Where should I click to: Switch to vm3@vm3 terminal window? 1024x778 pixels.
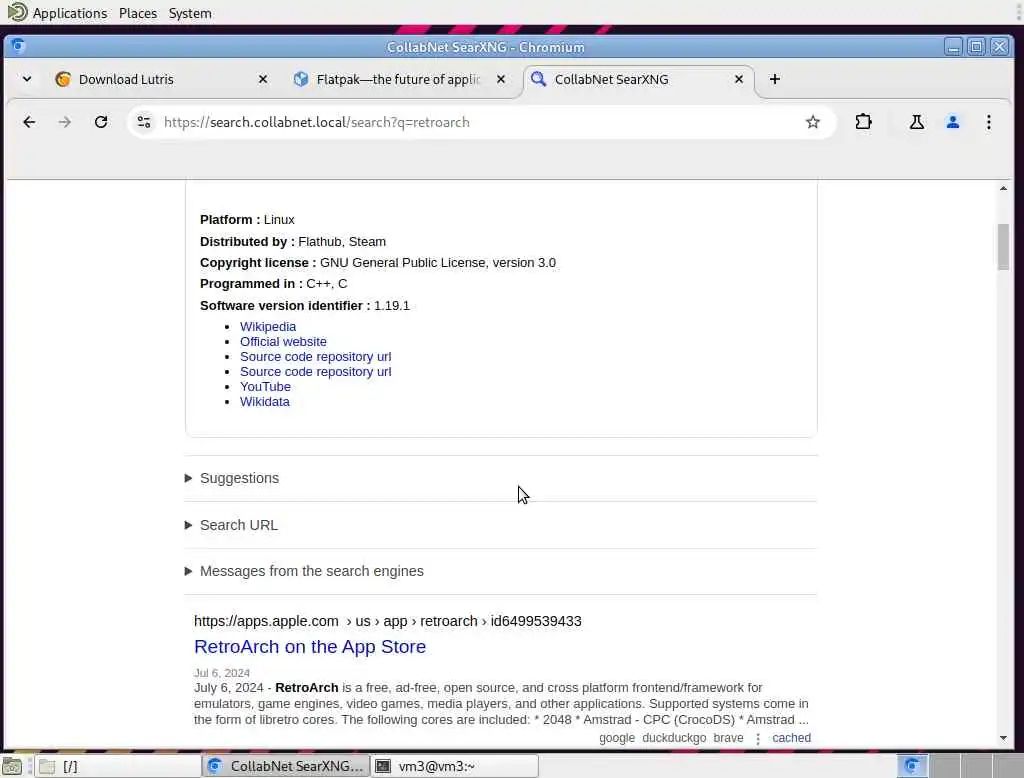[455, 766]
